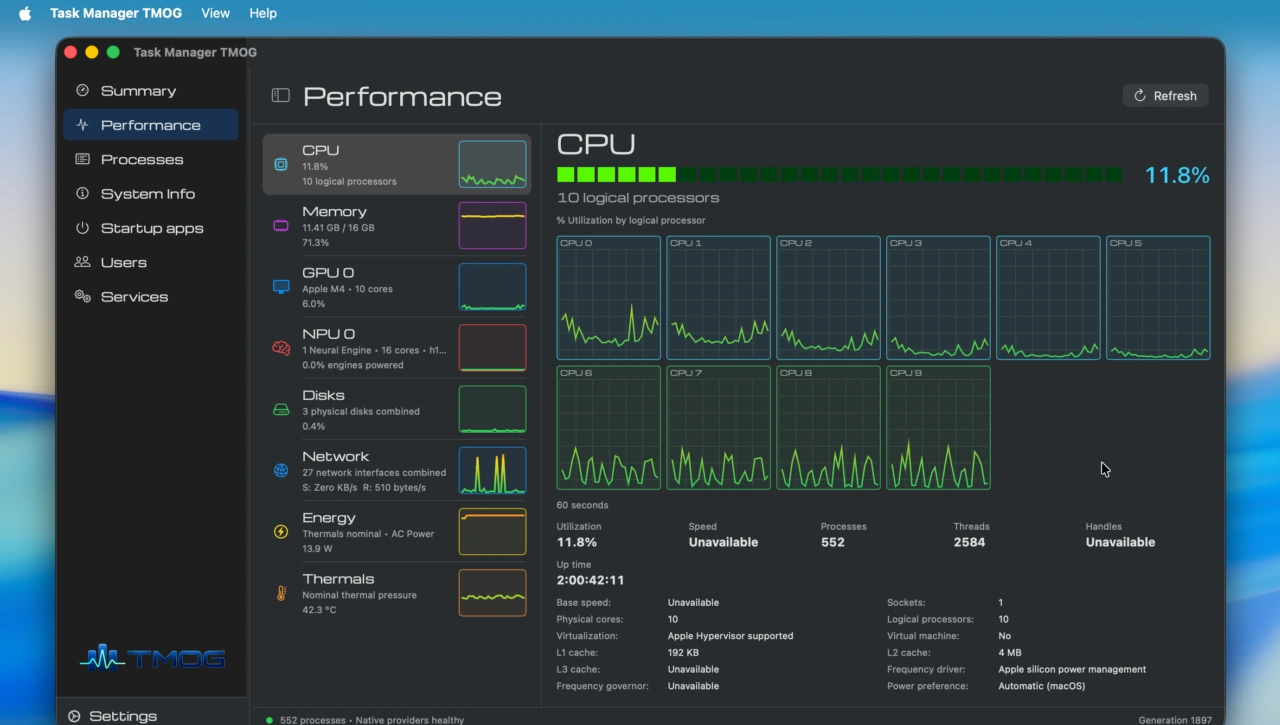Go to System Info section

coord(150,193)
